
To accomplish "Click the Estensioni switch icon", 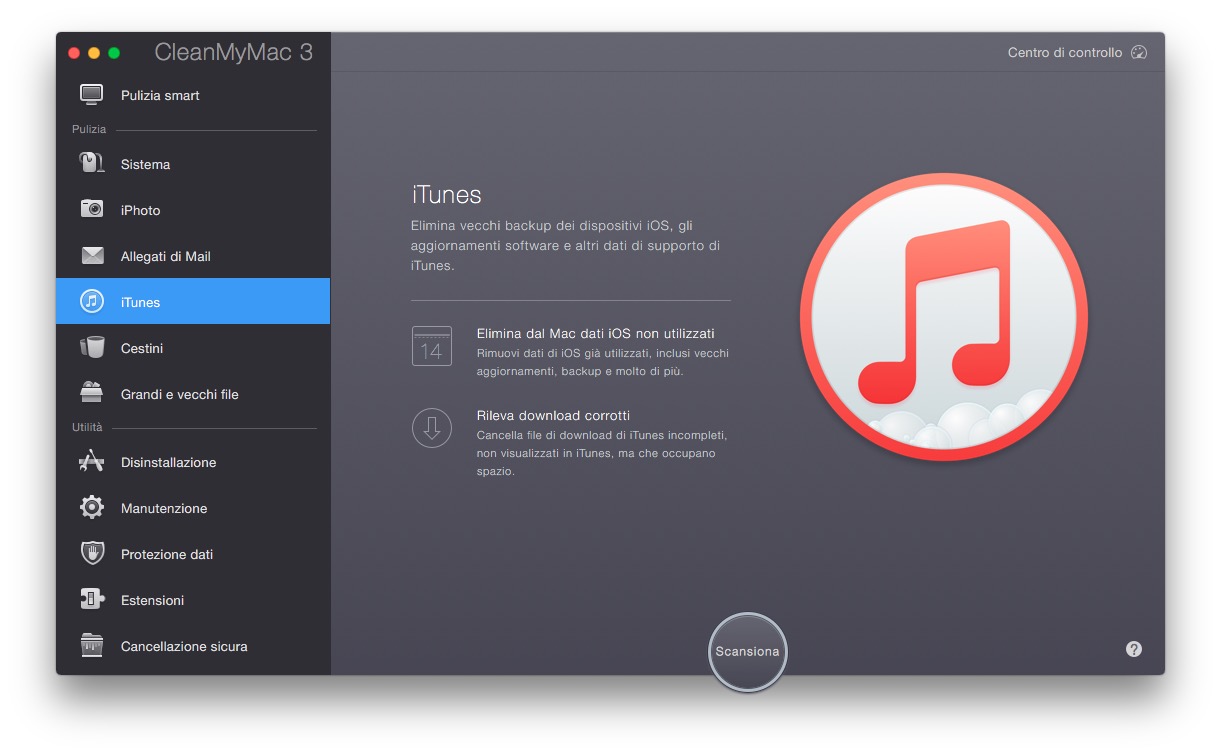I will click(92, 599).
